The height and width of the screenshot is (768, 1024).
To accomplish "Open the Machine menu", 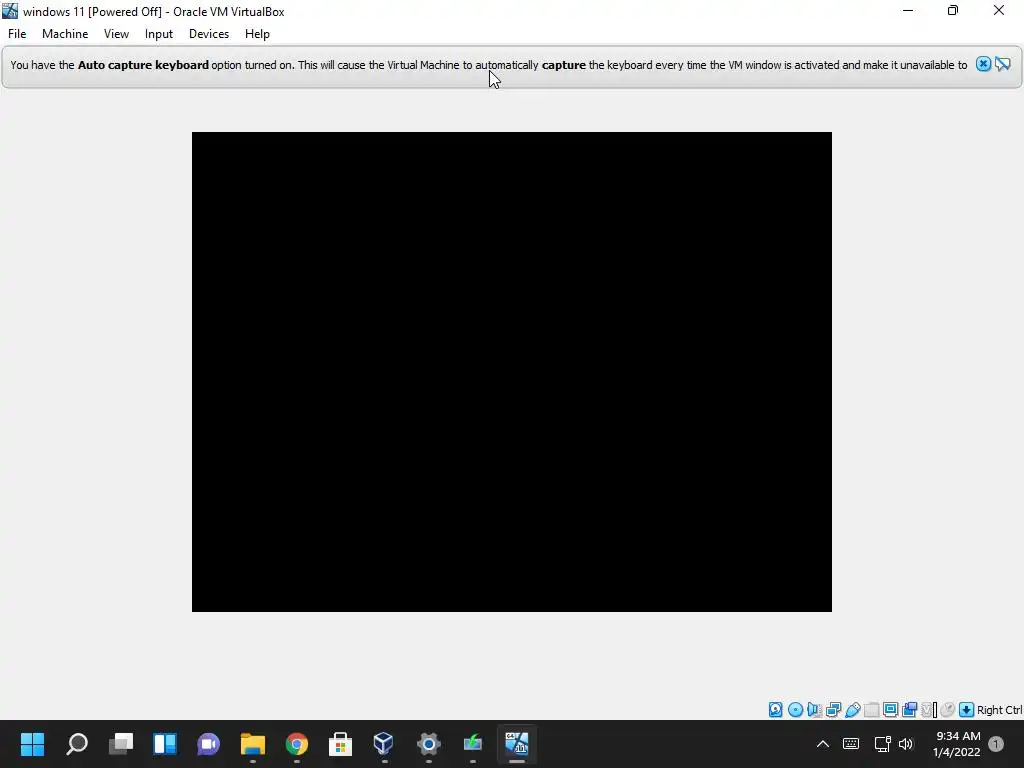I will click(65, 34).
